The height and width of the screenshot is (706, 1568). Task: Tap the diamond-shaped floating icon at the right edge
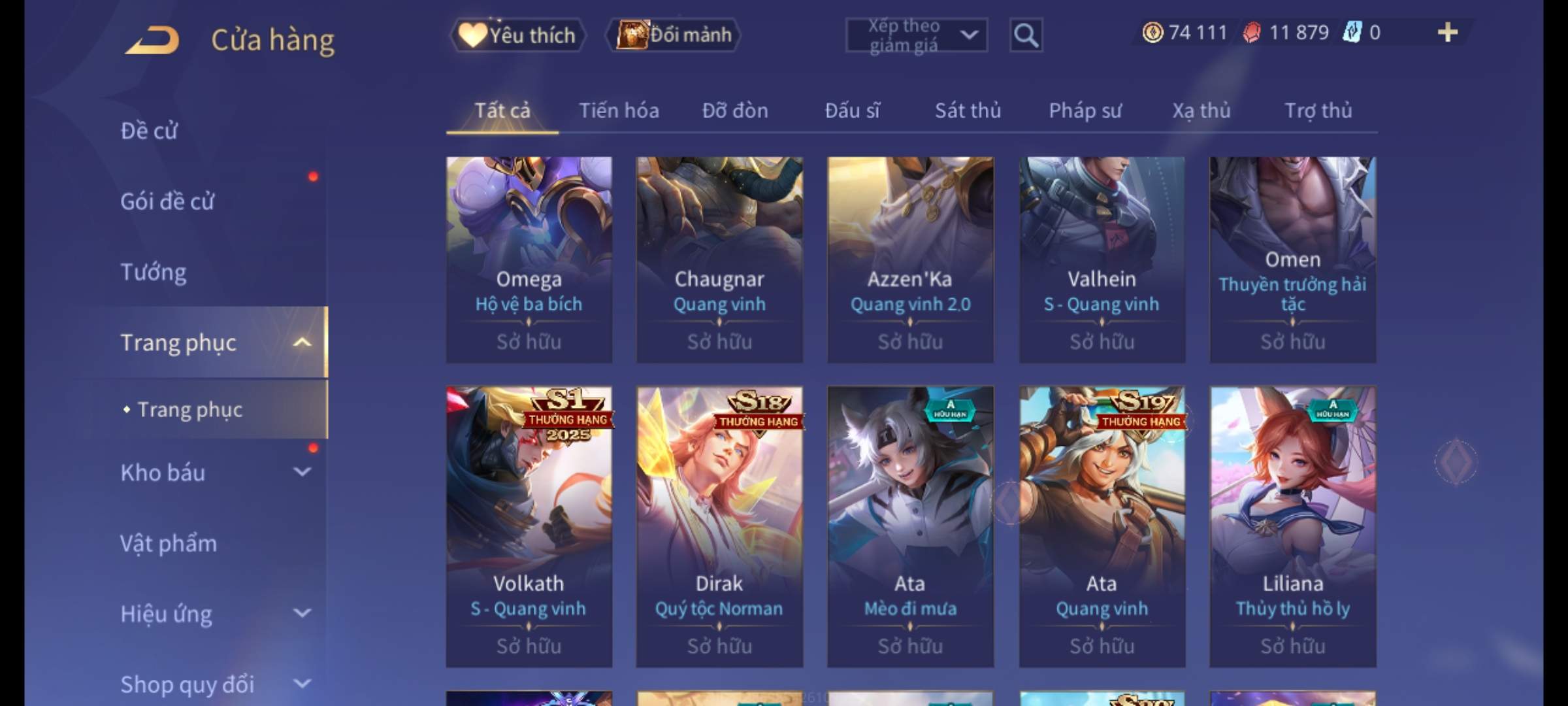(1456, 462)
